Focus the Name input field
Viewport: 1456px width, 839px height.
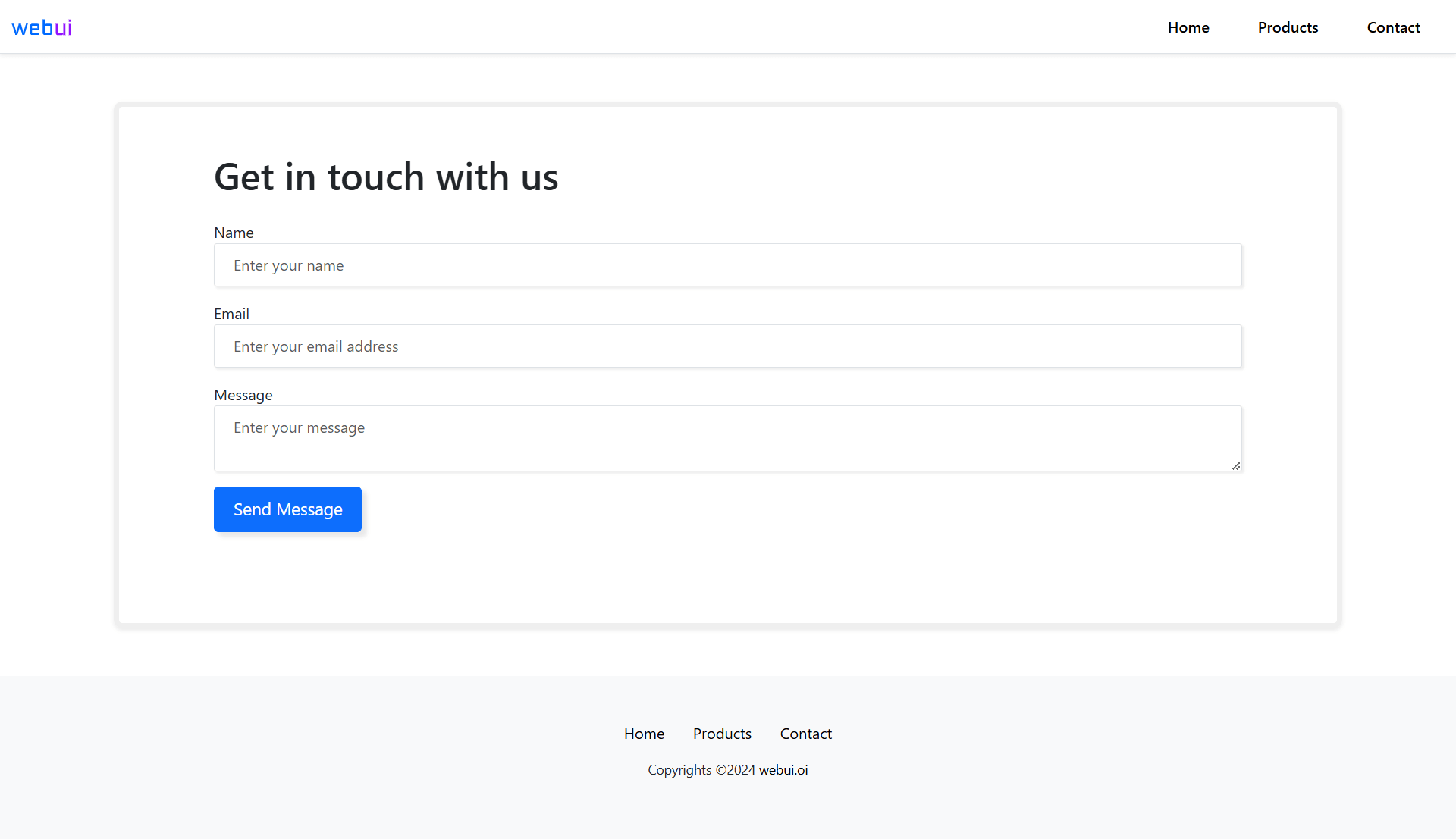pos(728,265)
